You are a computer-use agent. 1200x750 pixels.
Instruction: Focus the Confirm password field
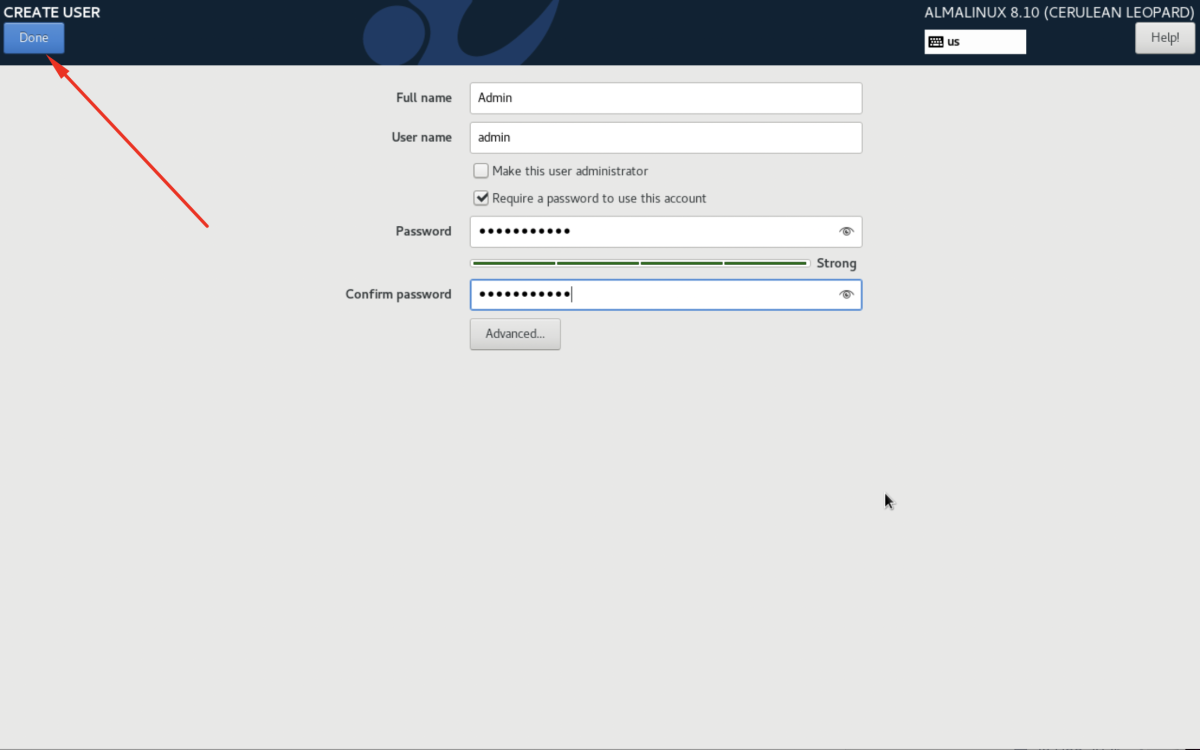tap(650, 295)
